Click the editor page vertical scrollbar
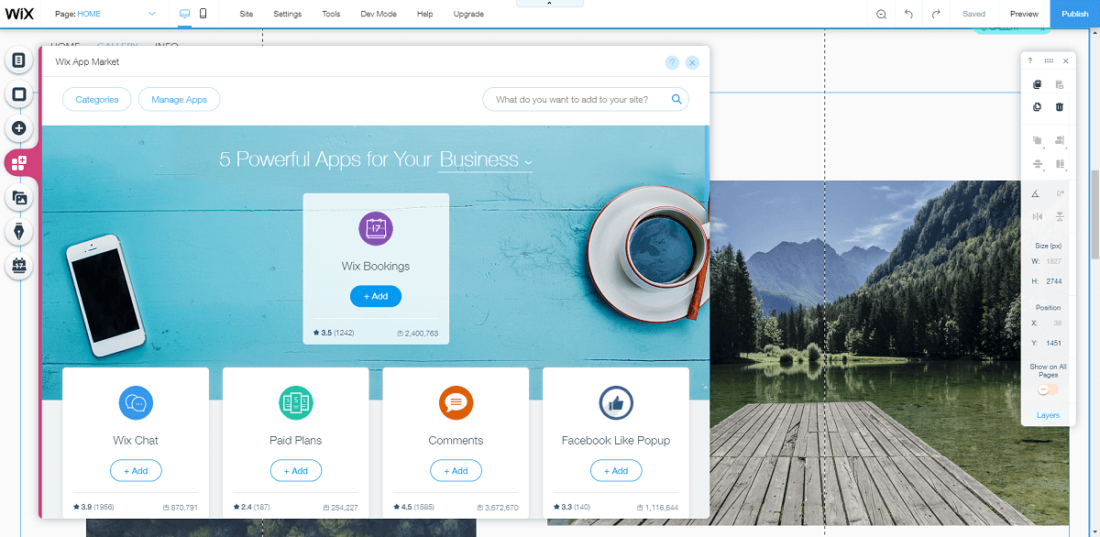Screen dimensions: 1100x537 click(1095, 214)
